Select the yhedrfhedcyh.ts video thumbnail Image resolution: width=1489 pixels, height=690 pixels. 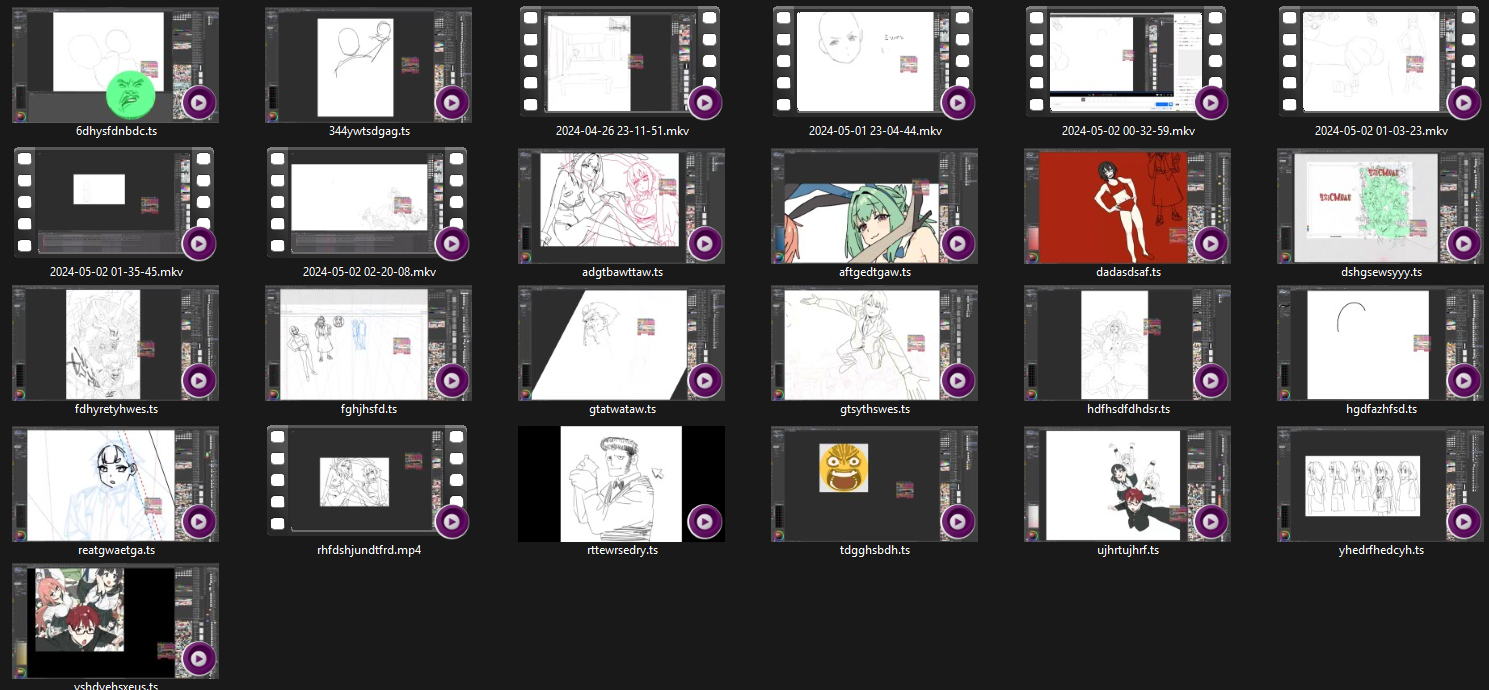coord(1380,485)
